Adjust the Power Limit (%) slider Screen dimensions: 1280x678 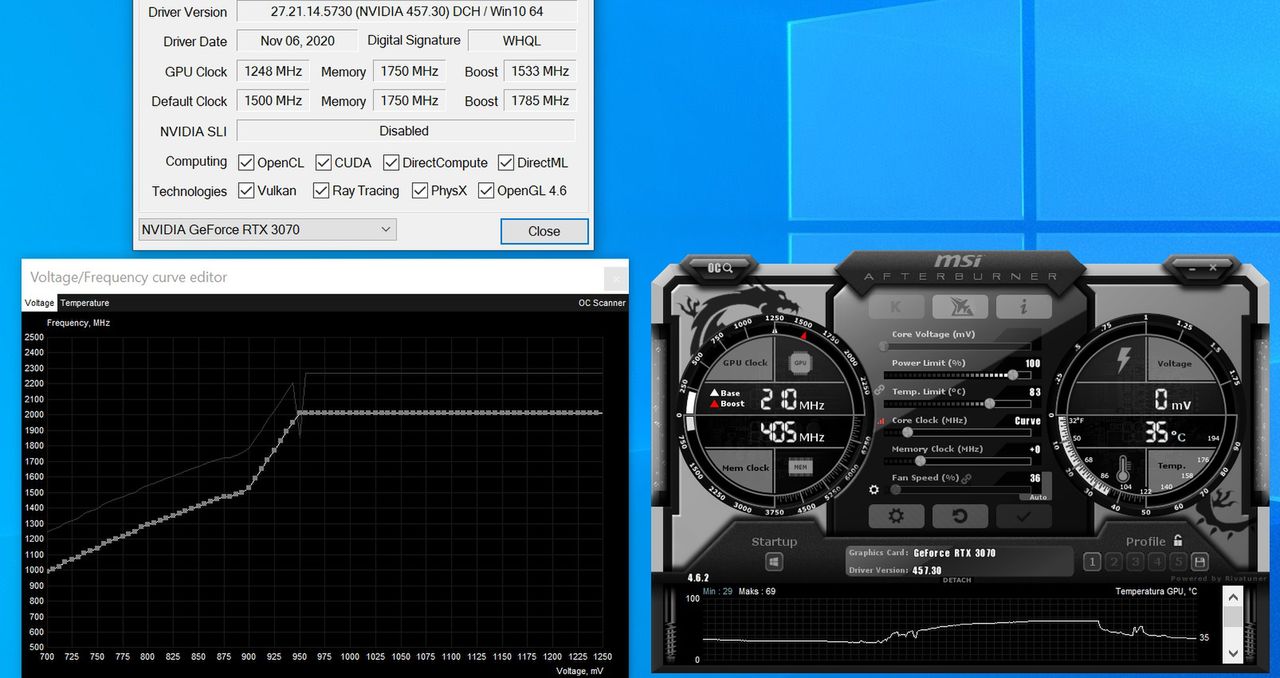(x=957, y=374)
